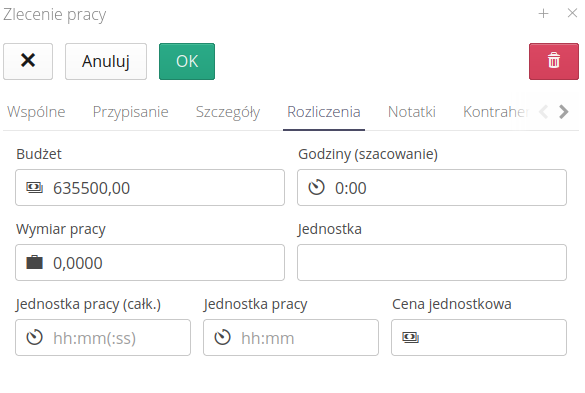Select the Szczegóły tab
The image size is (585, 393).
point(228,112)
